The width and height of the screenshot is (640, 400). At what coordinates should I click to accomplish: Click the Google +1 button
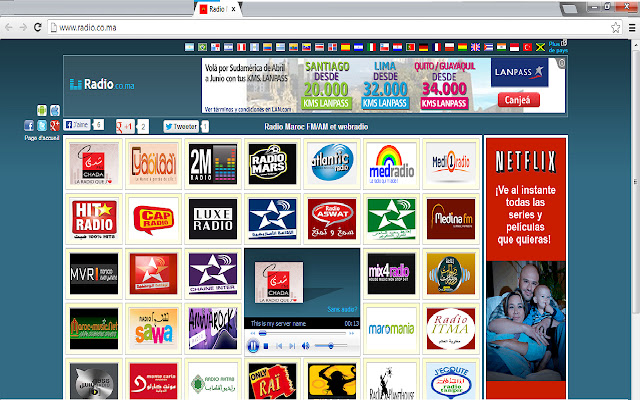coord(125,127)
